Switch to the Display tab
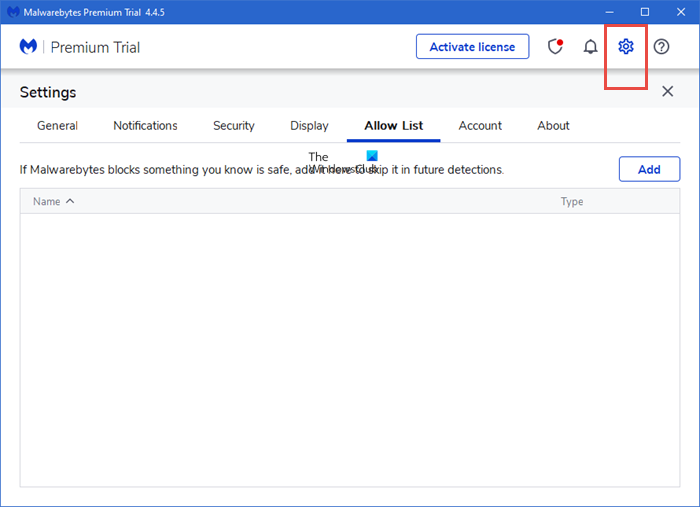 point(309,126)
